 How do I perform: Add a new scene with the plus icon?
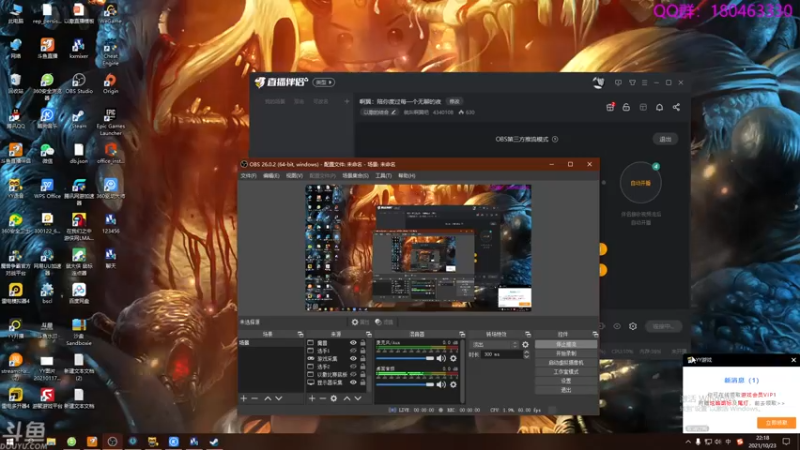244,398
